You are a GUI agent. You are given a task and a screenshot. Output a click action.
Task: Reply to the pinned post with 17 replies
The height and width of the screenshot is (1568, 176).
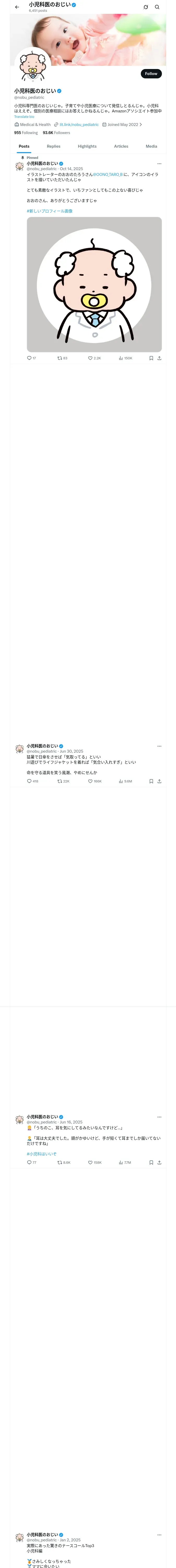coord(32,358)
